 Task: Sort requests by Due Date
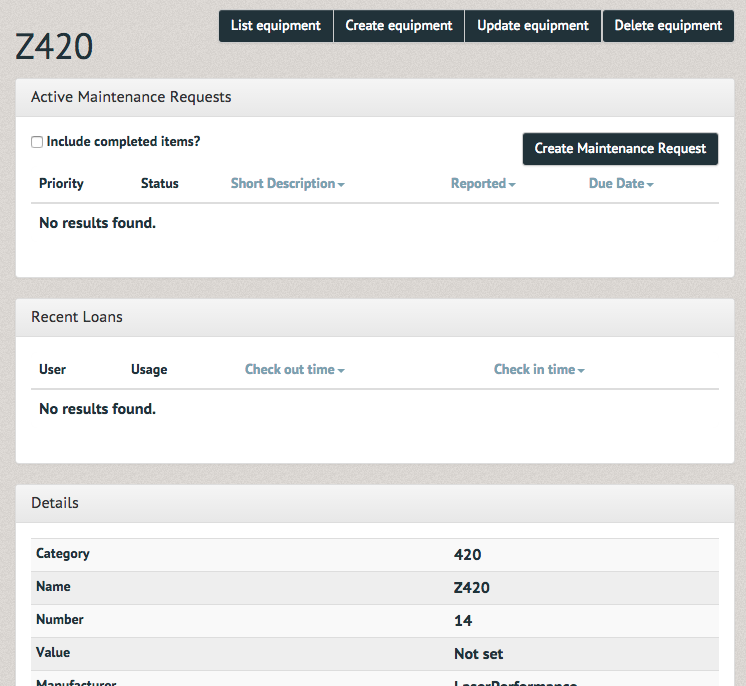[x=621, y=184]
